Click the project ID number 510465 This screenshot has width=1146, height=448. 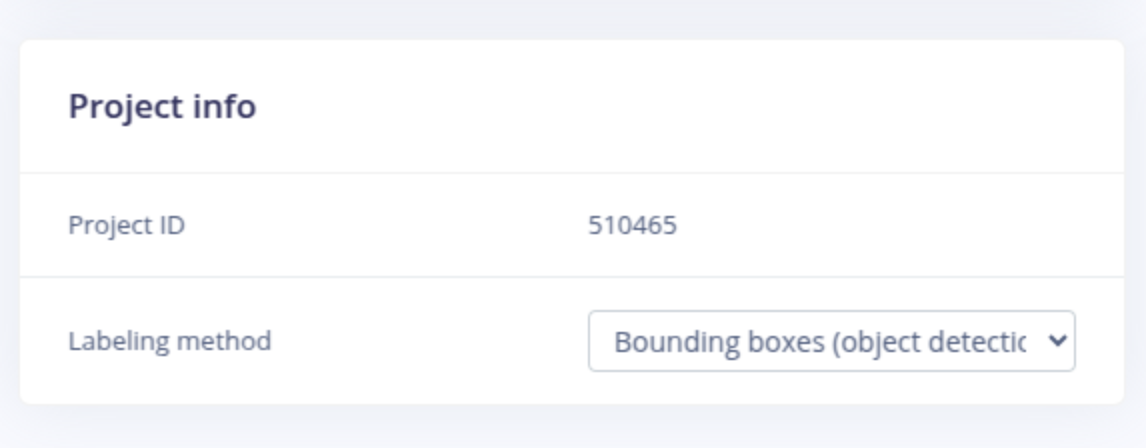pos(632,225)
